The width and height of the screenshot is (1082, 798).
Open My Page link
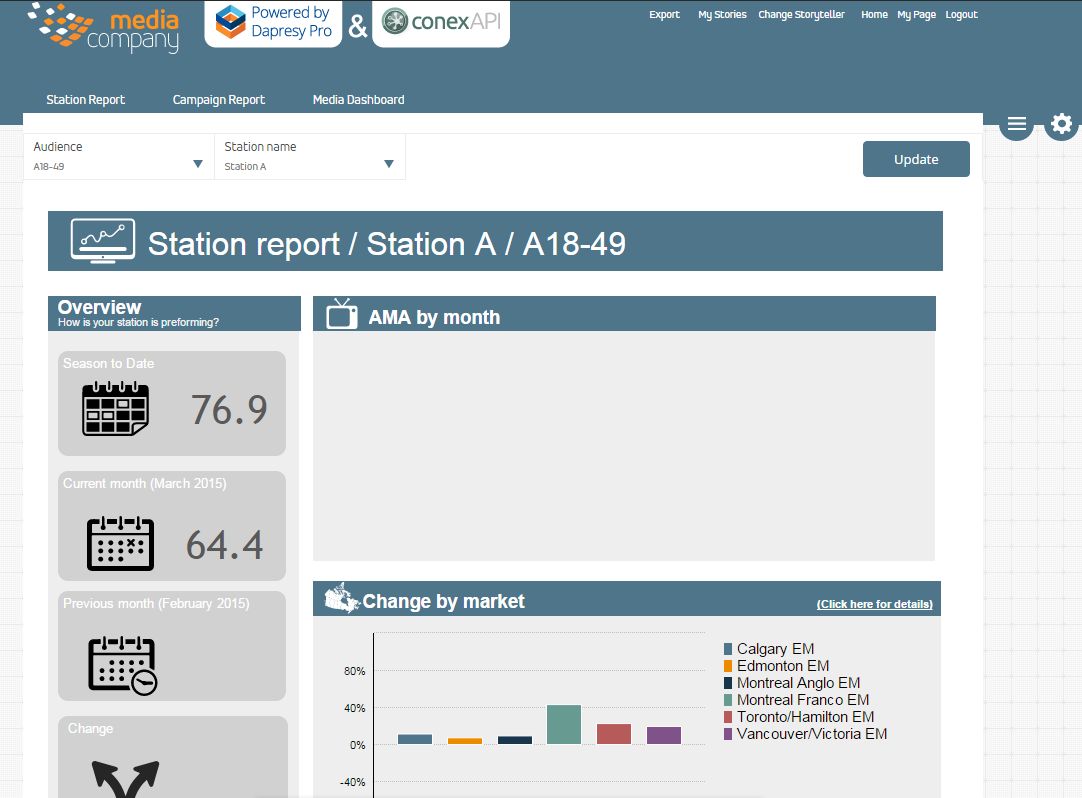[x=916, y=14]
